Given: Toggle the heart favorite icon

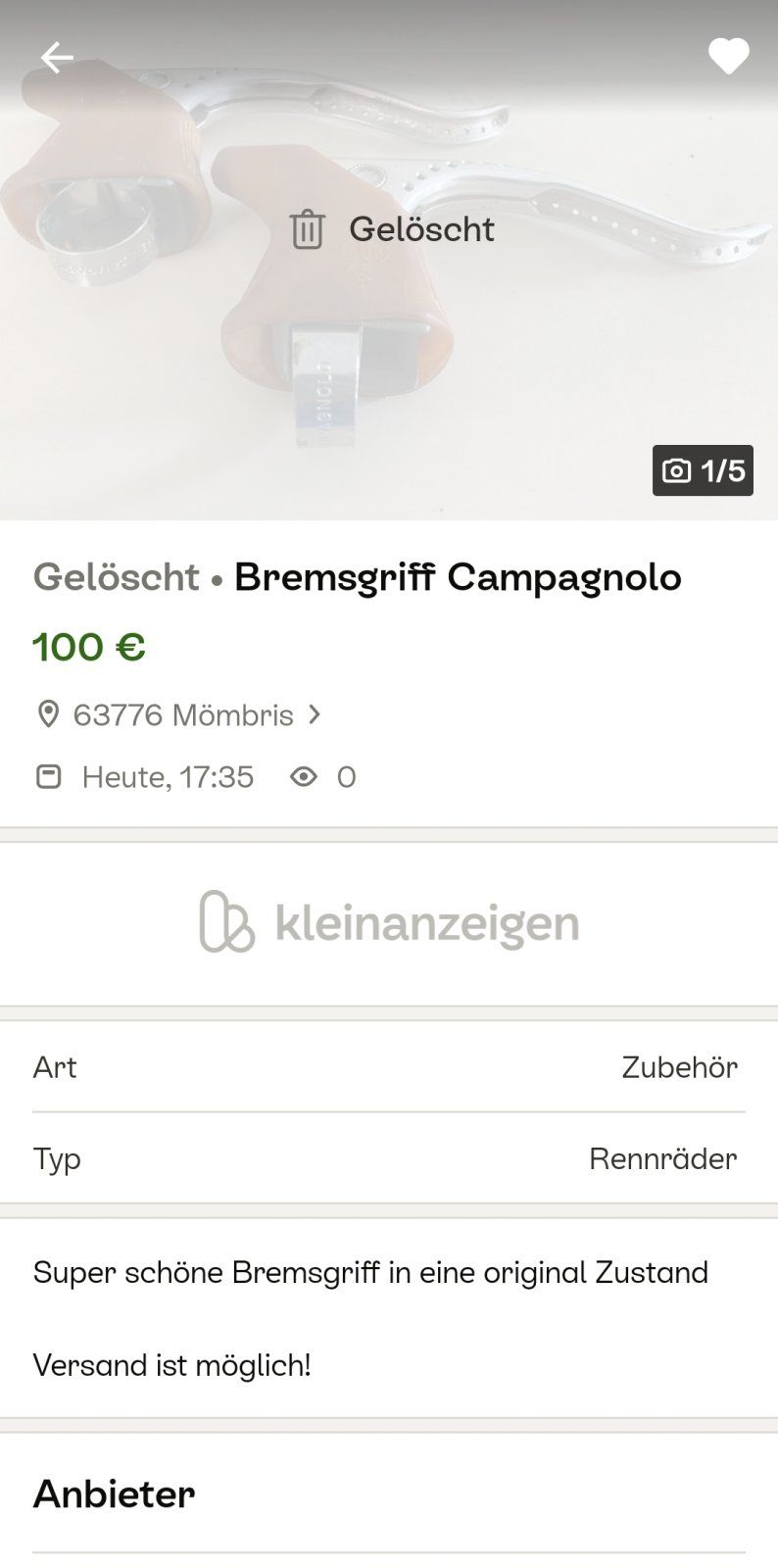Looking at the screenshot, I should pyautogui.click(x=728, y=56).
